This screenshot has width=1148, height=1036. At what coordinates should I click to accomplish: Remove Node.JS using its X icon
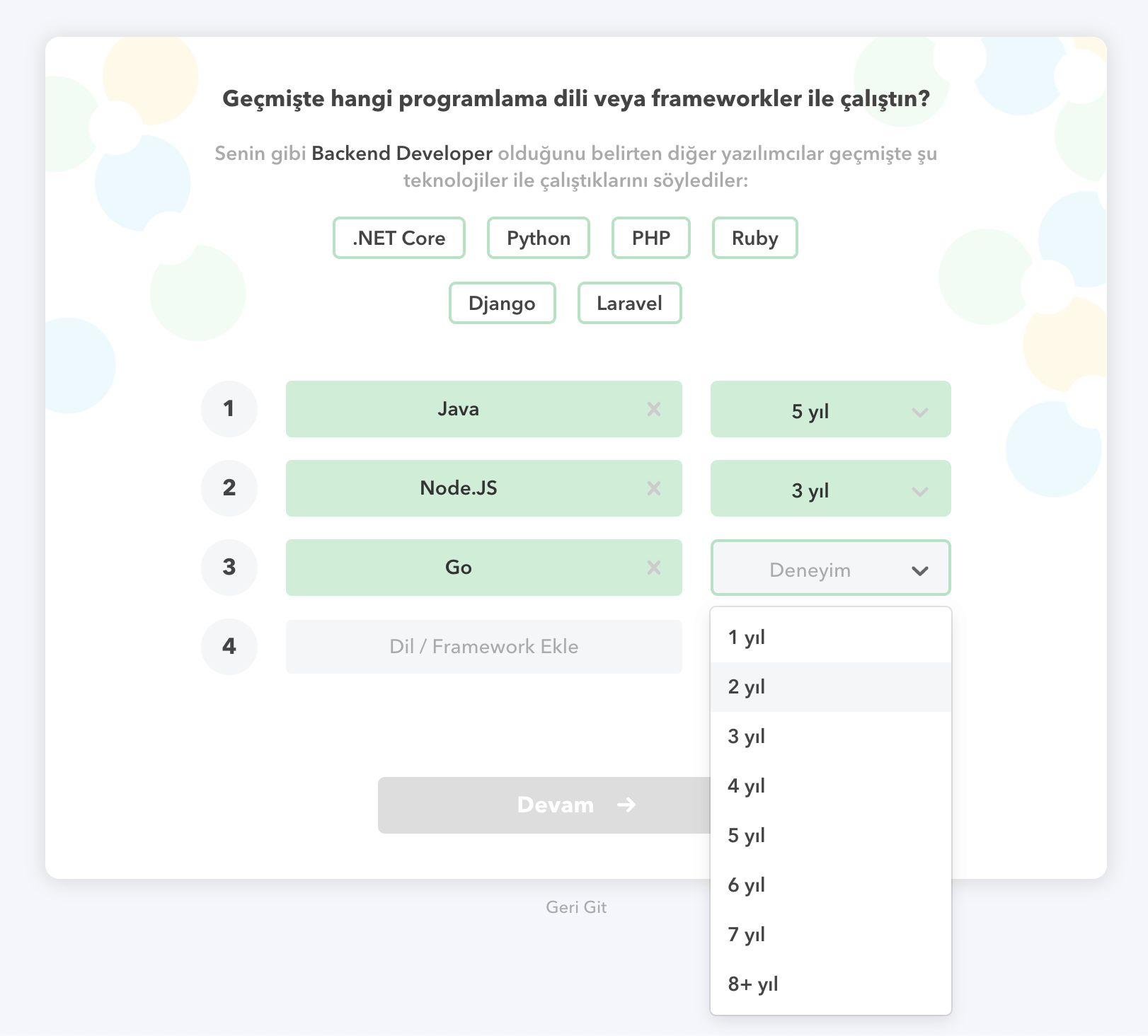pos(655,488)
